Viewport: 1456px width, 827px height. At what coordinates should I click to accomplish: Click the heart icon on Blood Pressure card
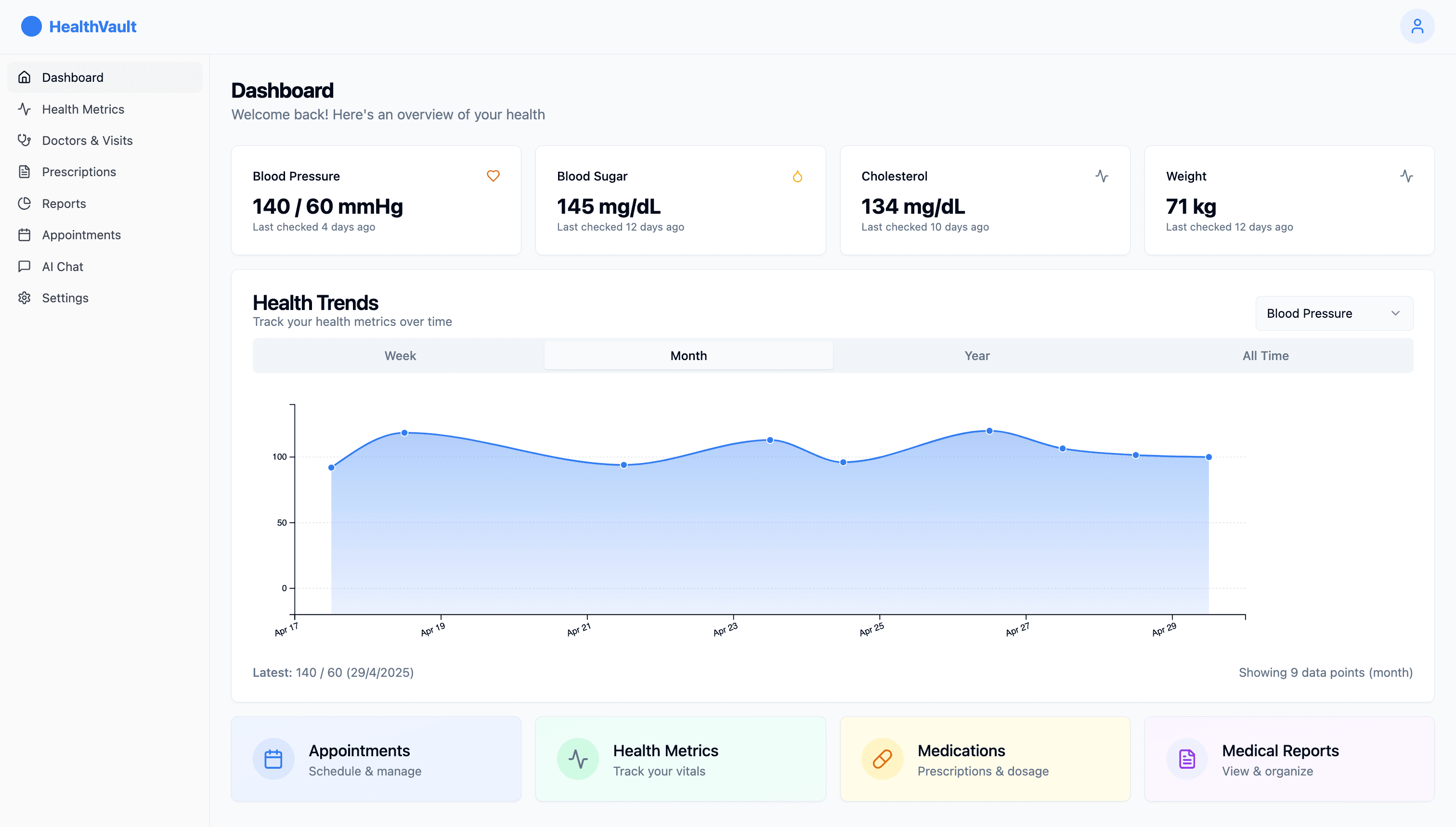493,176
